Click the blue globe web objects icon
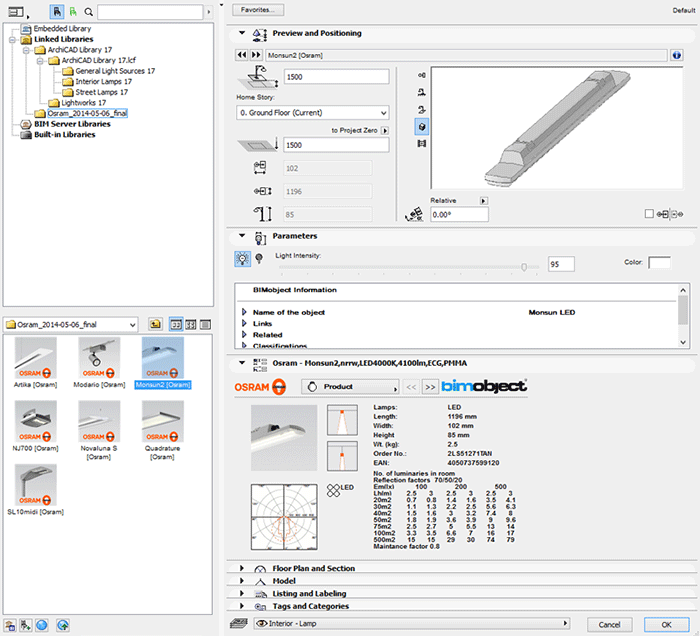 (x=42, y=625)
